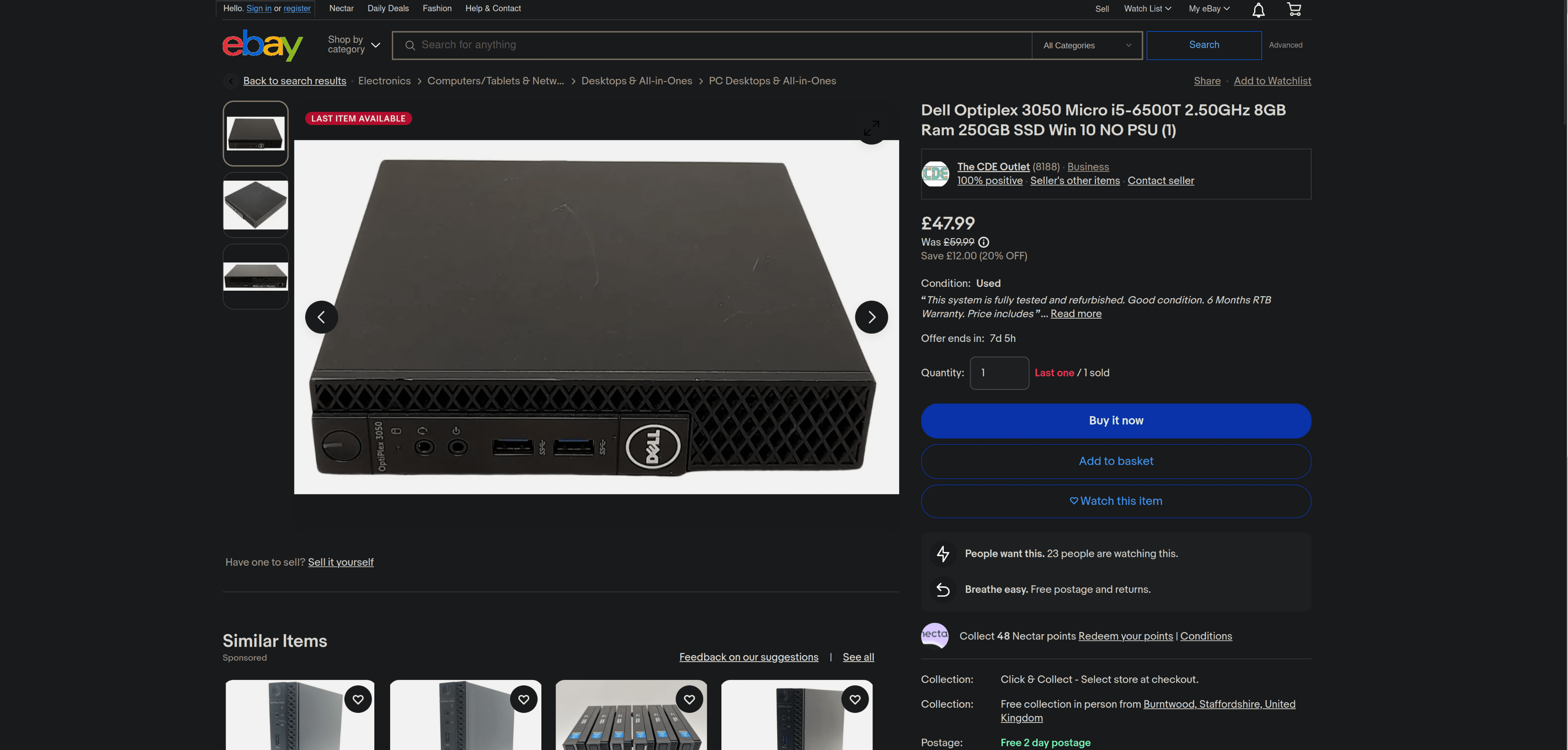This screenshot has height=750, width=1568.
Task: Click The CDE Outlet seller avatar
Action: 936,174
